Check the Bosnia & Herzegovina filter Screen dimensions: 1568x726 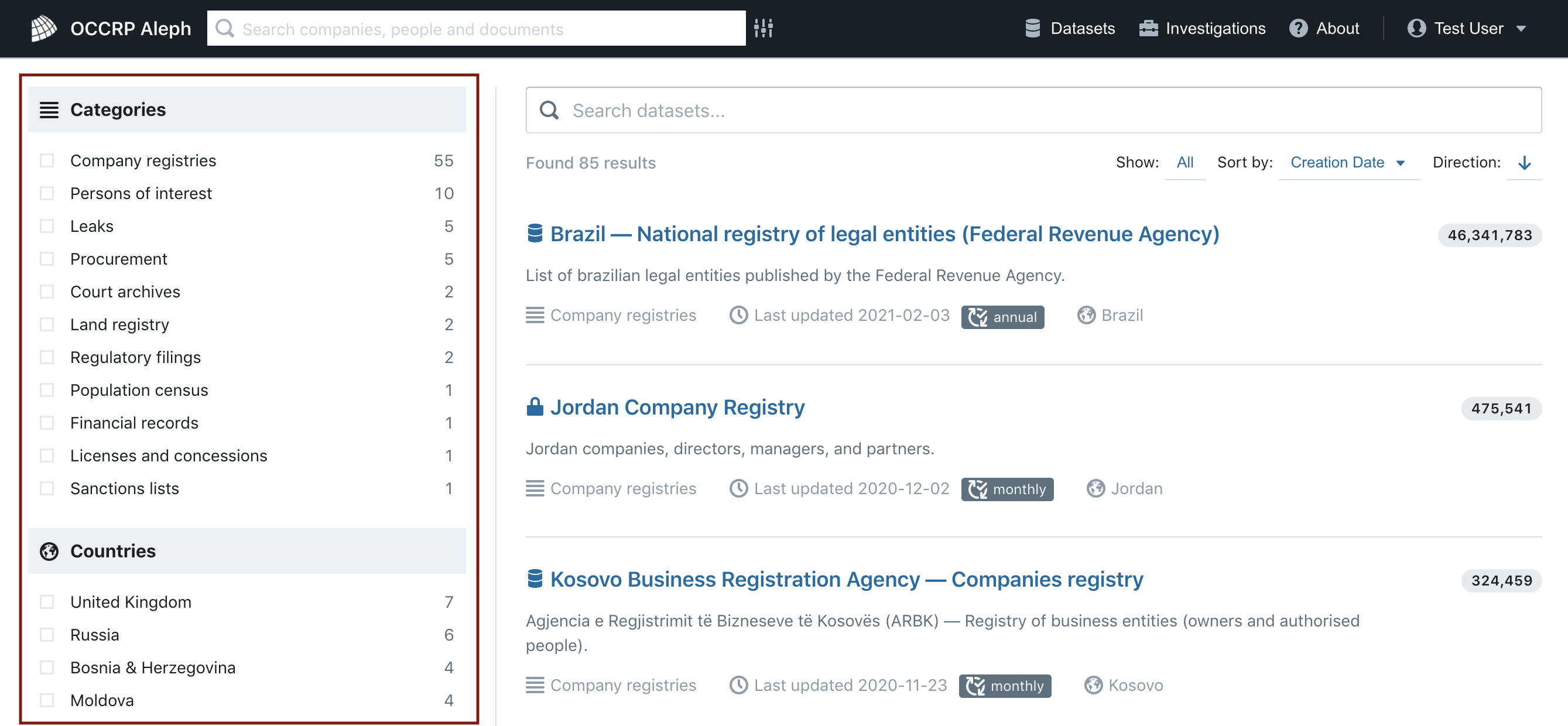tap(47, 667)
